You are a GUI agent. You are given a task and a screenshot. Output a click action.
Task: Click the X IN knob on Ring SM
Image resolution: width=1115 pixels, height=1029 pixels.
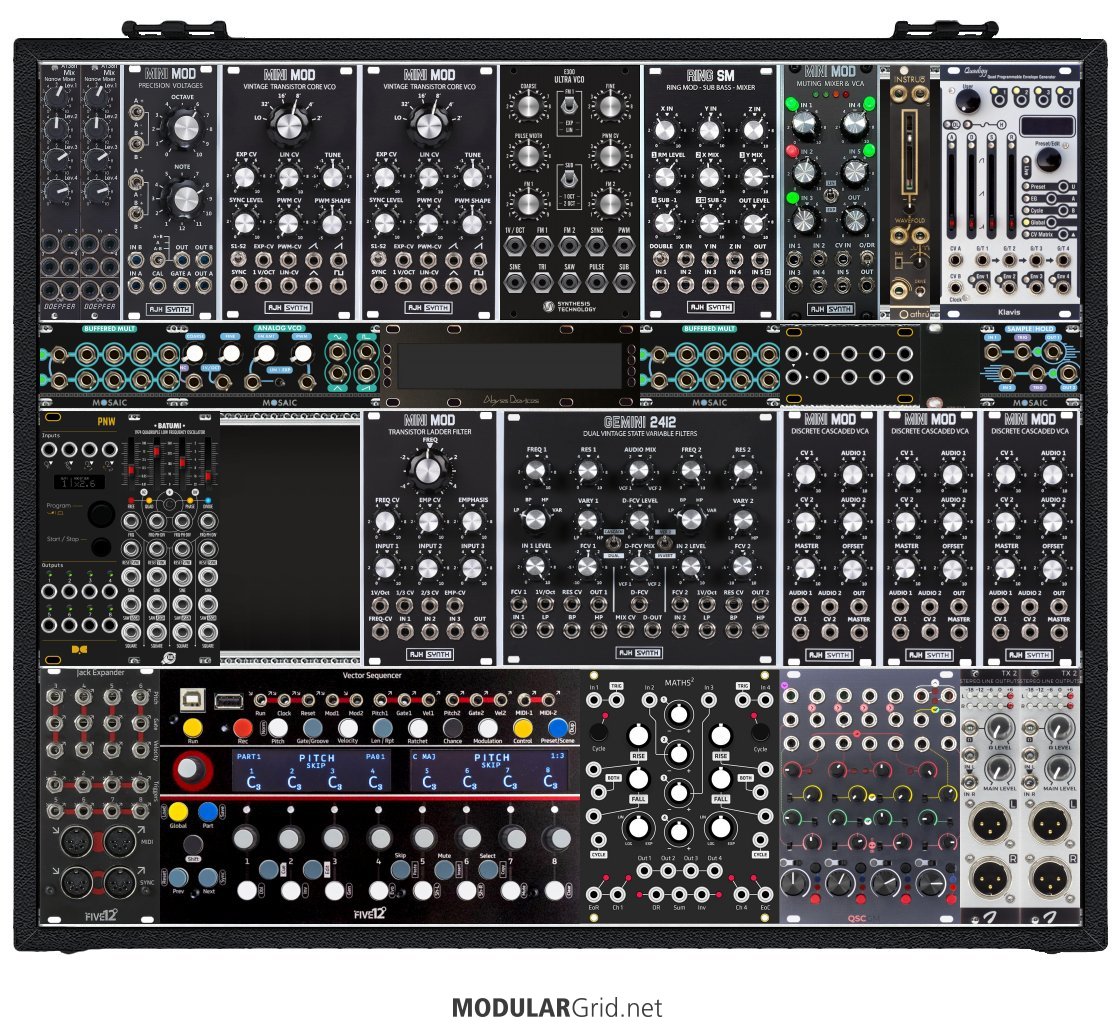click(664, 130)
